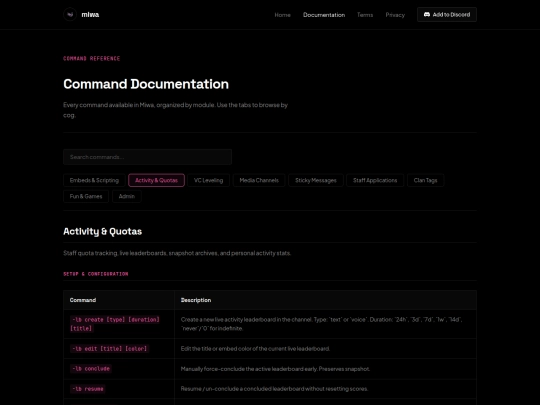Switch to the Media Channels tab
This screenshot has width=540, height=405.
[x=259, y=180]
